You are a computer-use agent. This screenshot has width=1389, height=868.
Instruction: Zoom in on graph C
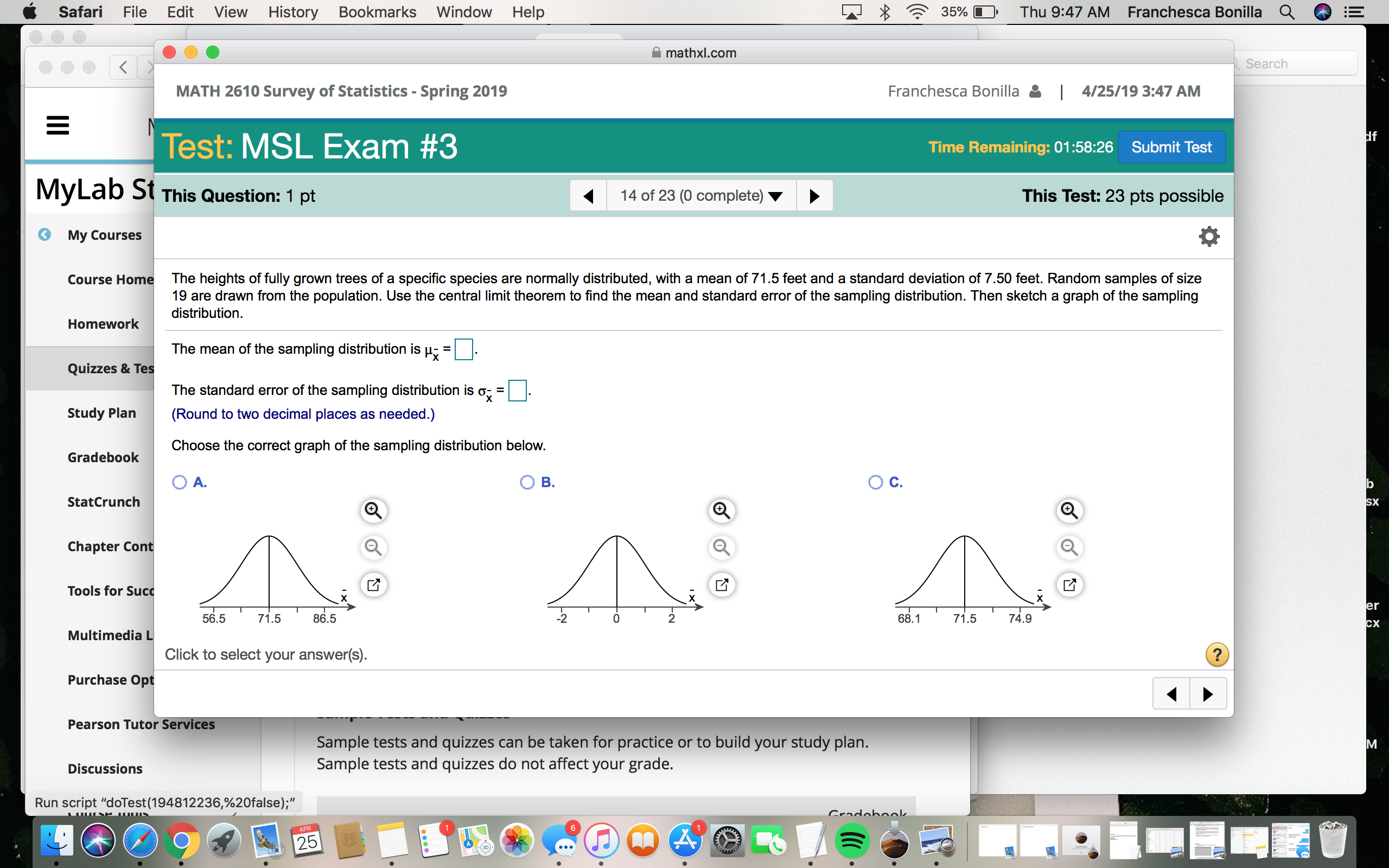1069,510
